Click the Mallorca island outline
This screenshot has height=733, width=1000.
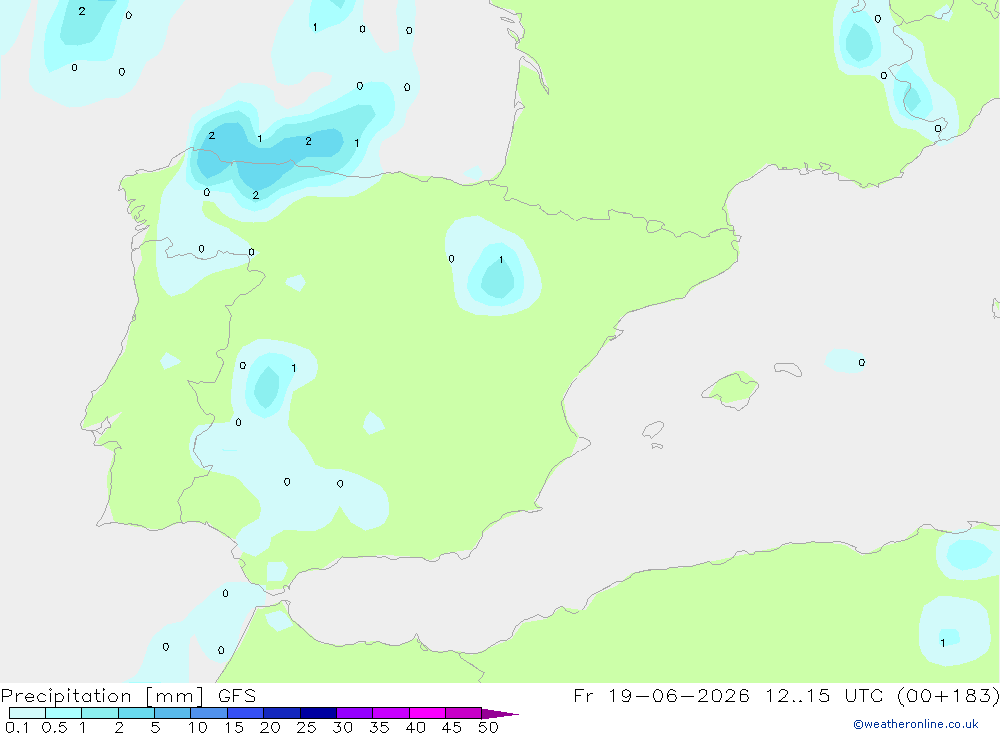tap(731, 390)
